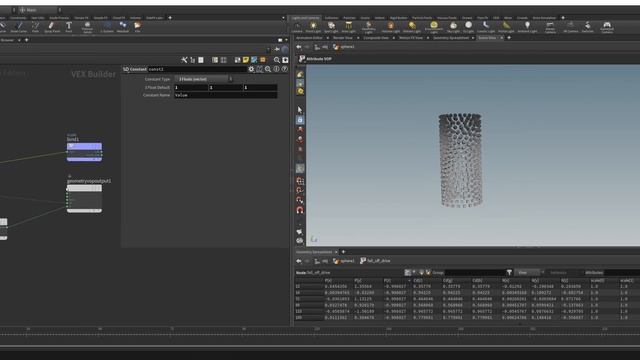
Task: Open the Rigid Bodies shelf tab
Action: tap(398, 18)
